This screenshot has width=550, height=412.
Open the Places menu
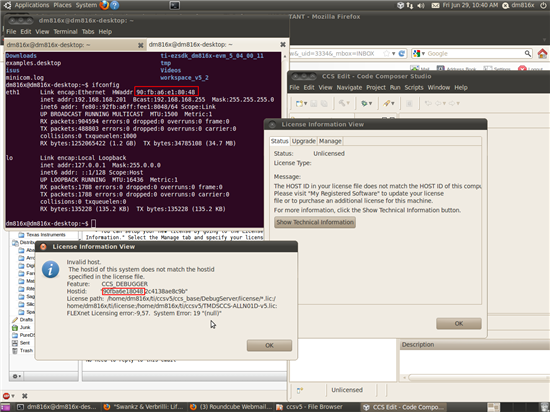62,5
